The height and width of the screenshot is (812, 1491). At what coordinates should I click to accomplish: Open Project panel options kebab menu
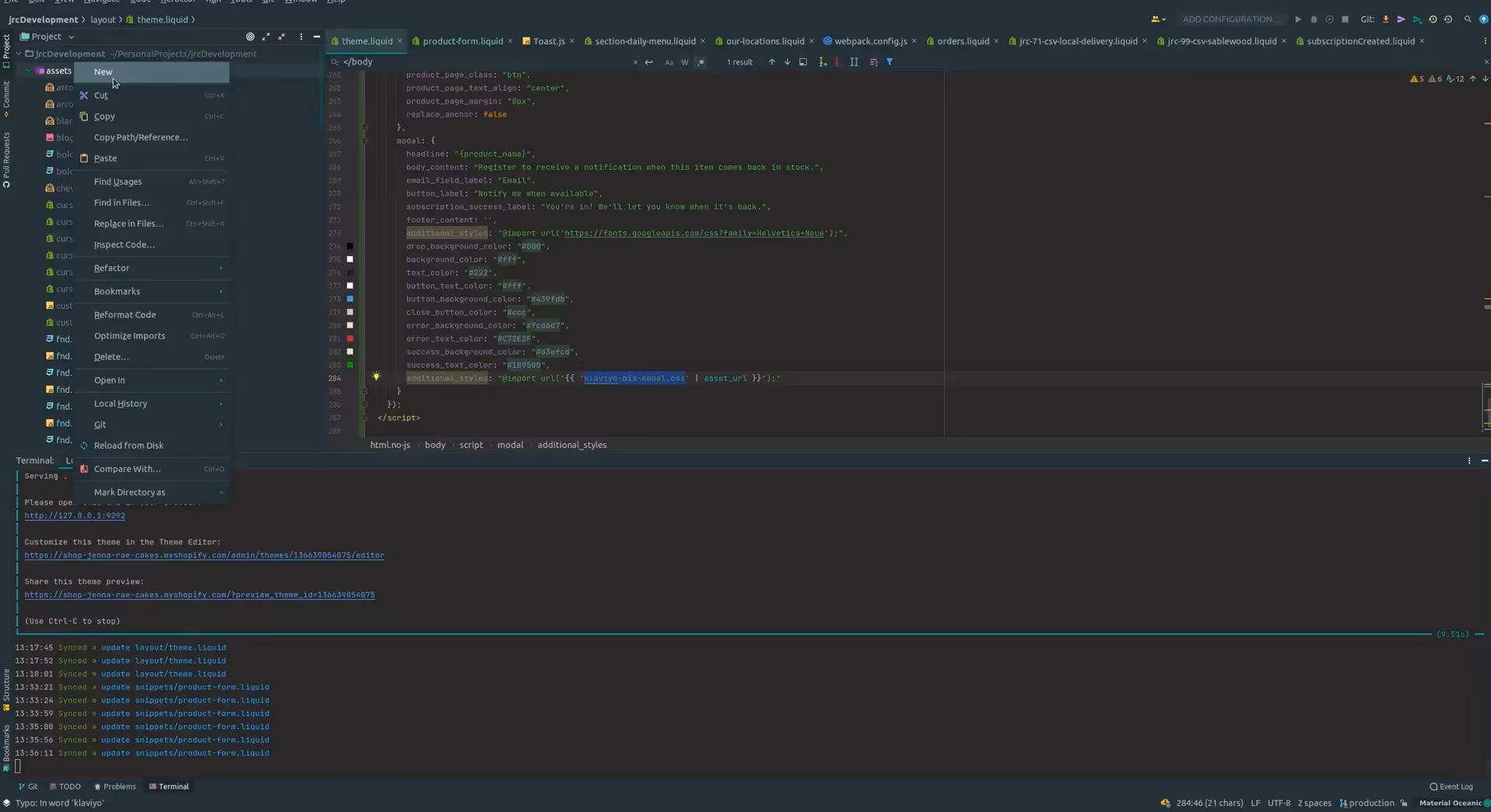click(x=301, y=36)
